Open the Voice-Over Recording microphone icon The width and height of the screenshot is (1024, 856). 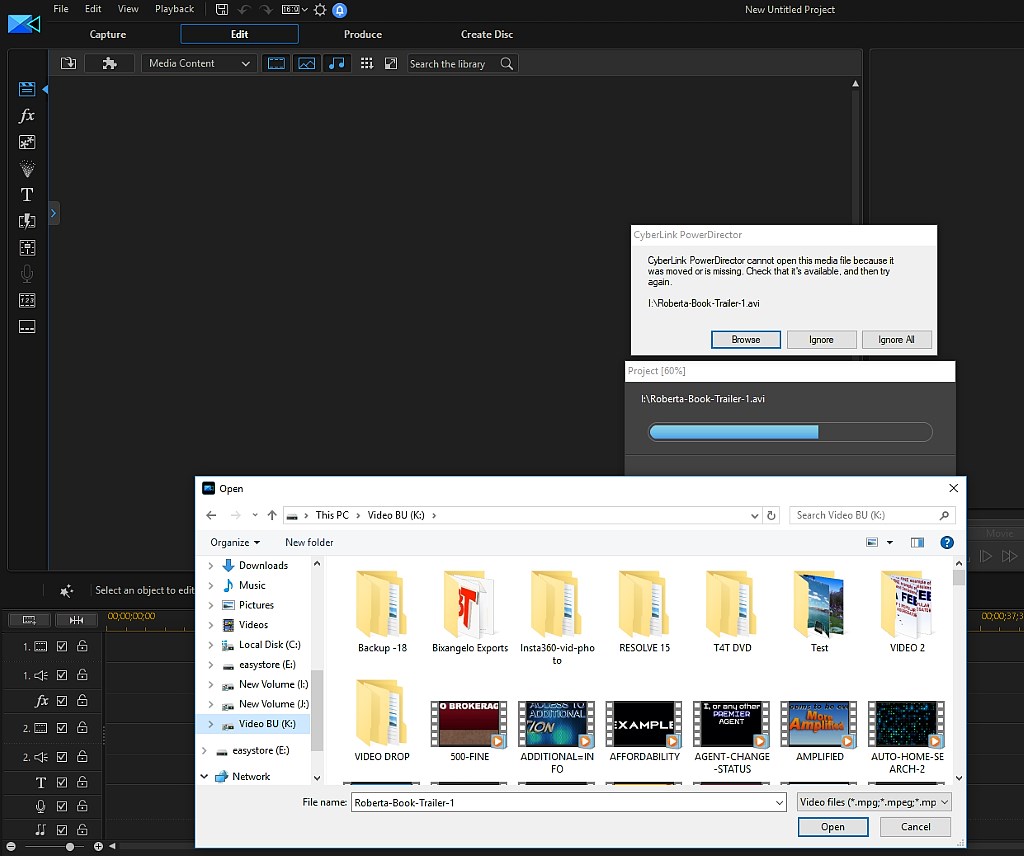point(27,274)
